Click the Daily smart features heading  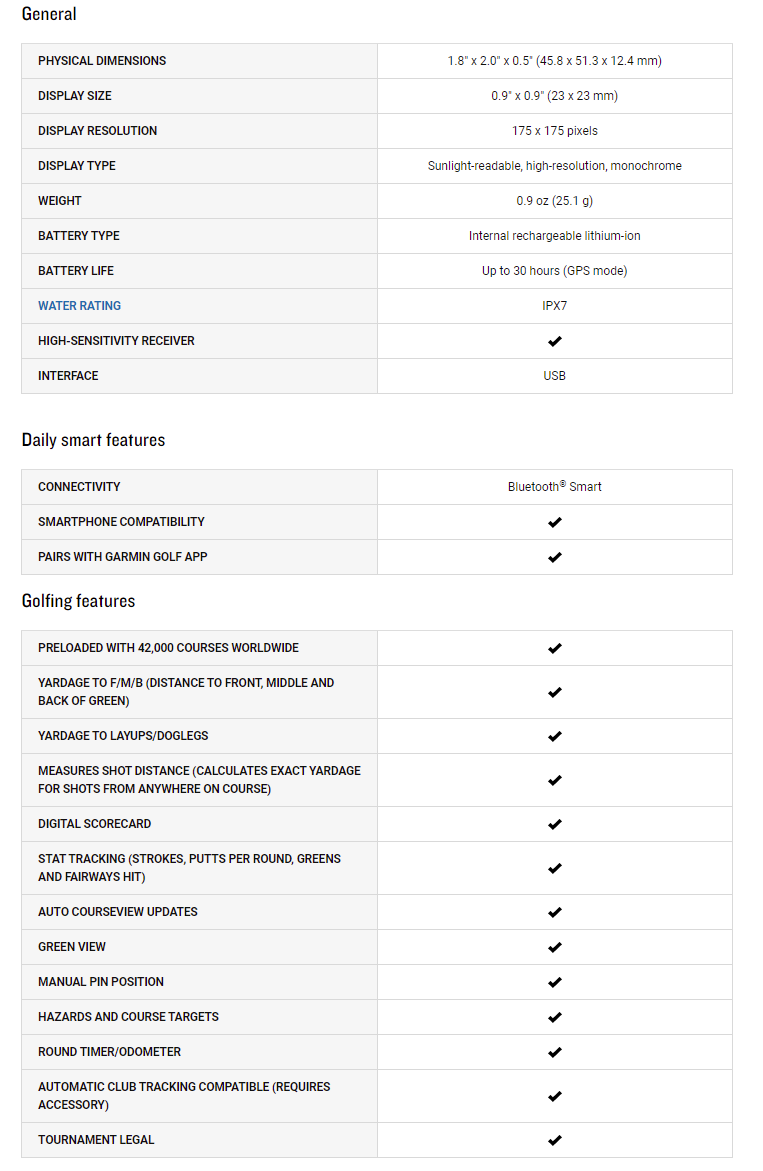click(x=93, y=440)
